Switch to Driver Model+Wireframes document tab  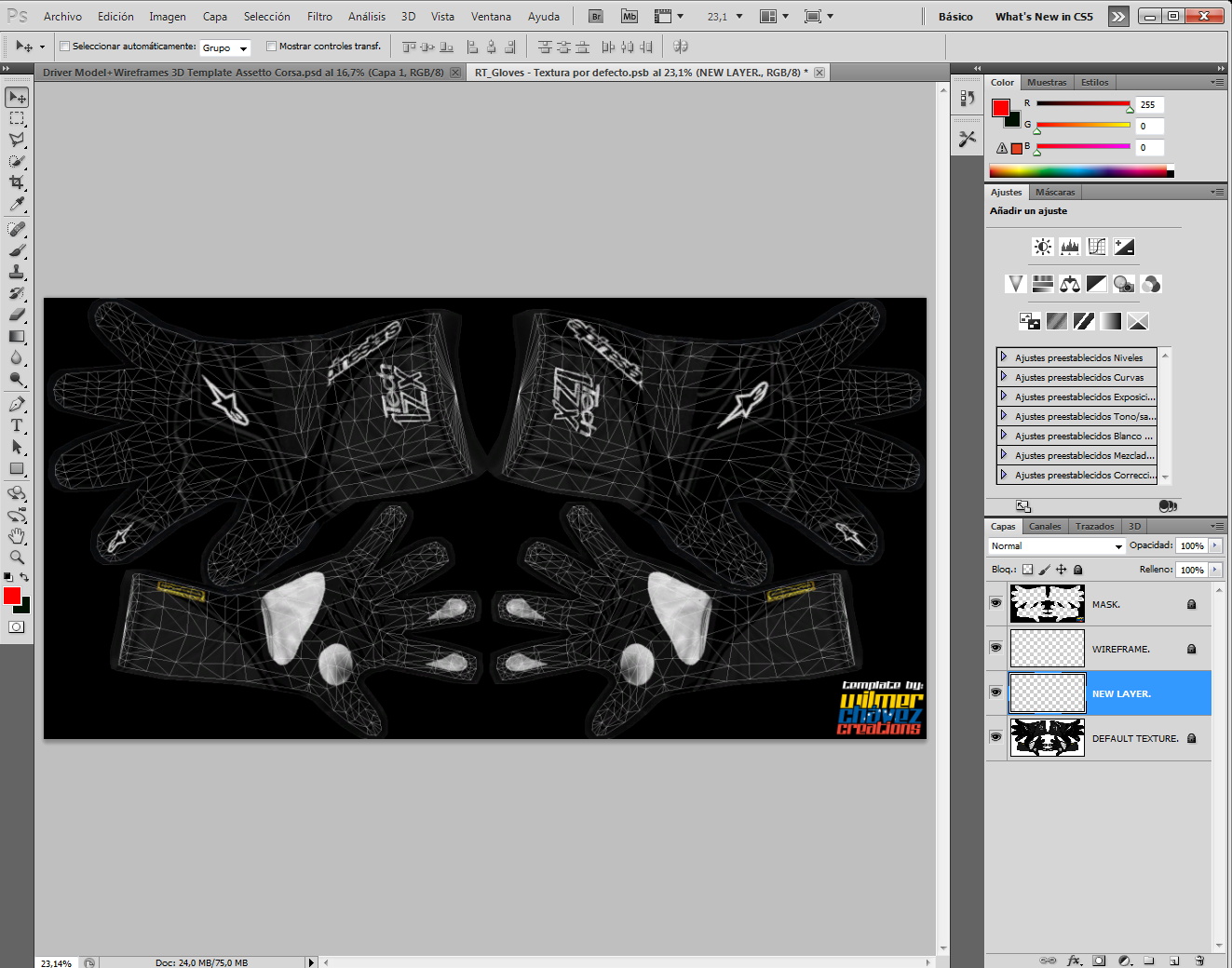coord(243,73)
